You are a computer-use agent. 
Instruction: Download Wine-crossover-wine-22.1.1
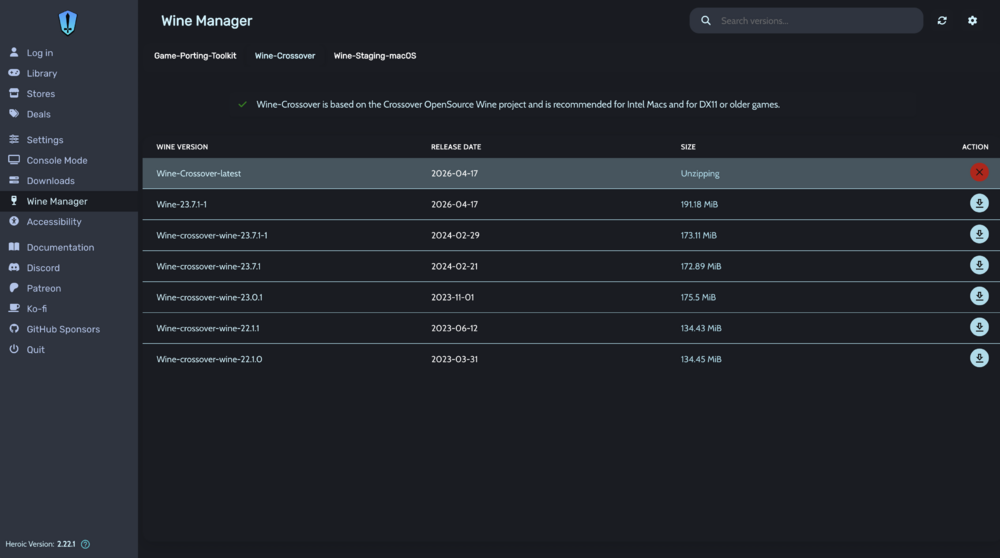pos(979,327)
